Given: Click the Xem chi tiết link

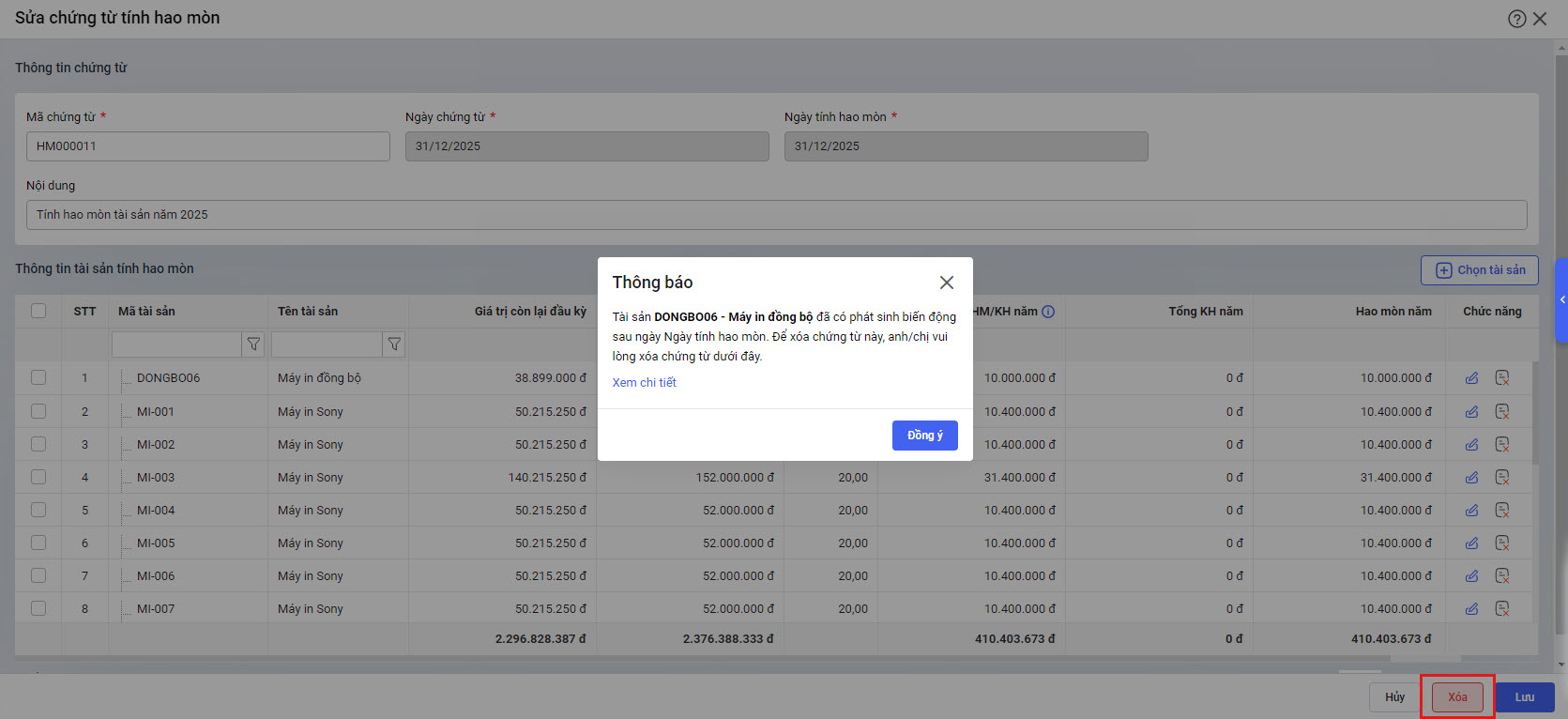Looking at the screenshot, I should [644, 383].
